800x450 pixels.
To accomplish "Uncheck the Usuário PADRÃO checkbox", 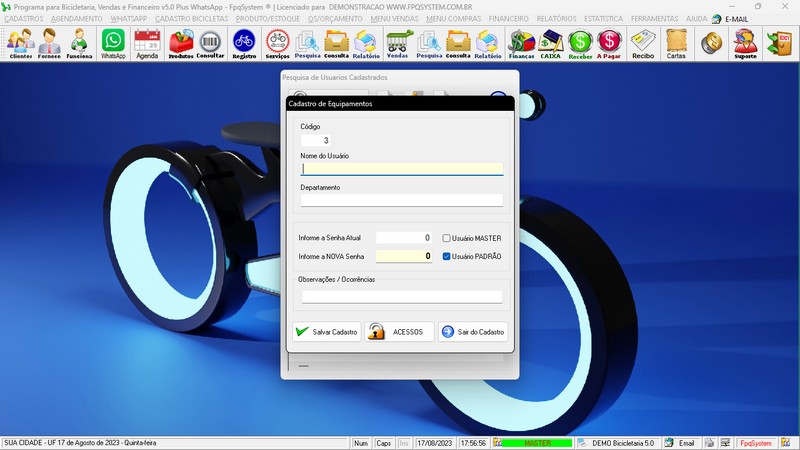I will click(x=447, y=256).
